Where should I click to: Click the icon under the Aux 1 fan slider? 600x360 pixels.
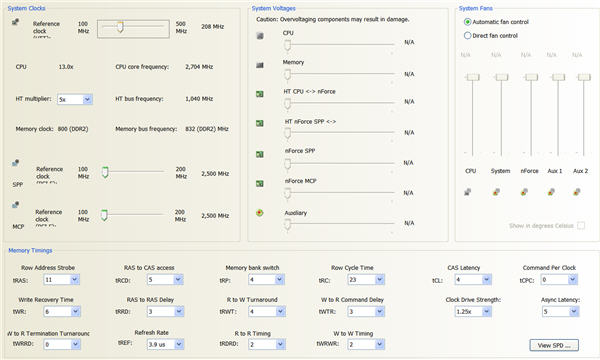[x=551, y=192]
